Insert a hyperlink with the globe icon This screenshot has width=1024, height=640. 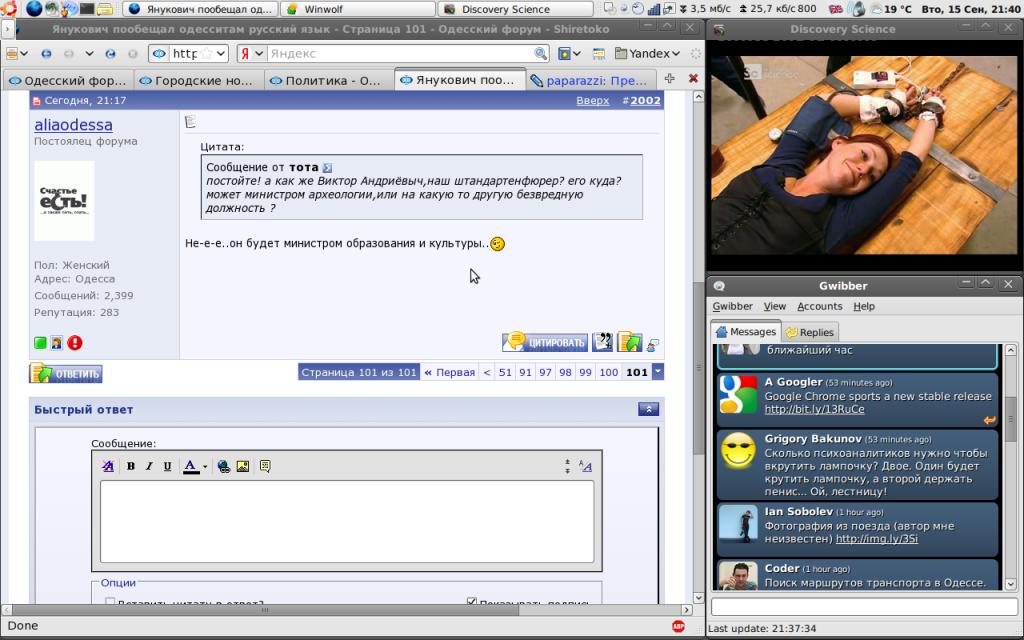click(223, 466)
